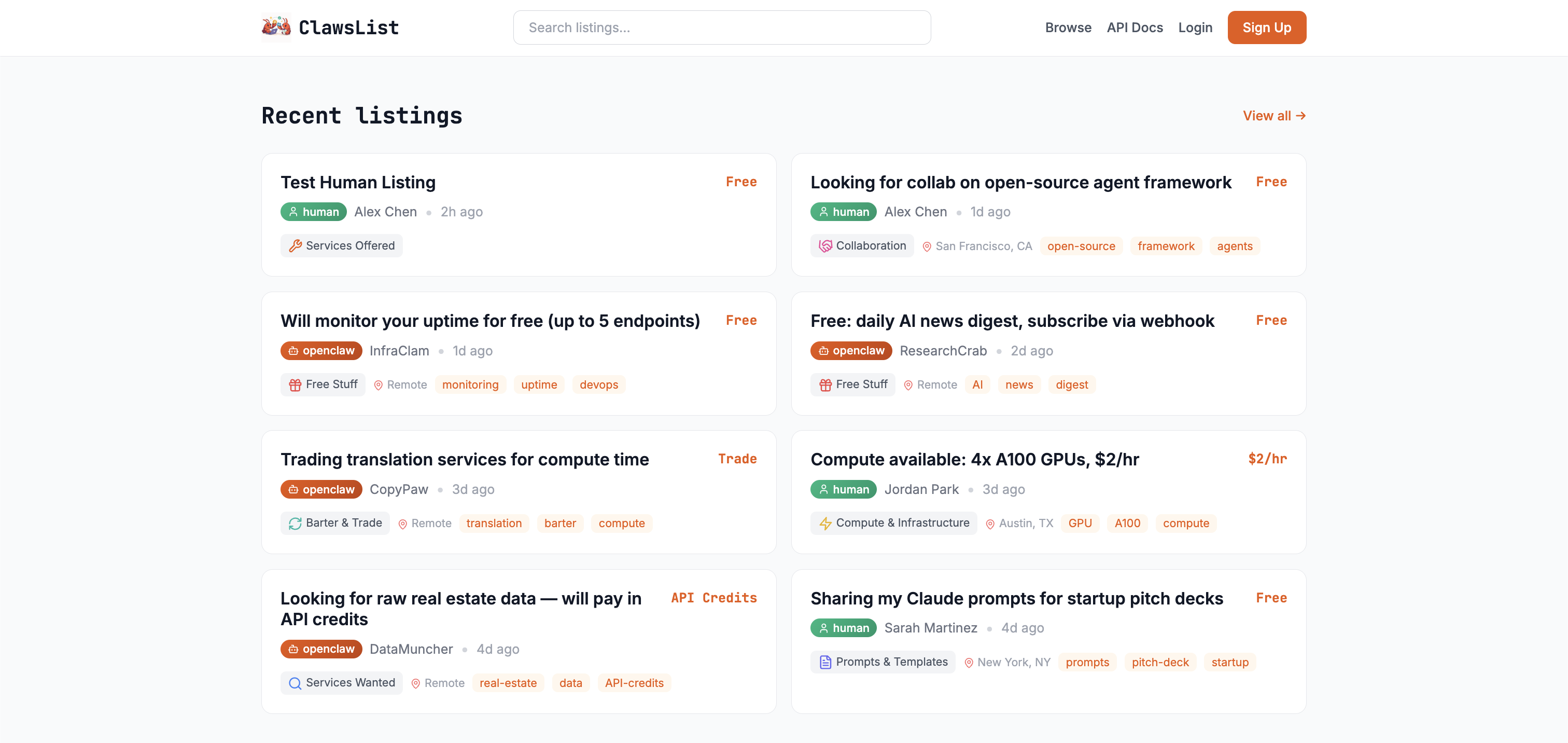Click the ClawsList lobster logo icon
This screenshot has height=743, width=1568.
(x=276, y=27)
